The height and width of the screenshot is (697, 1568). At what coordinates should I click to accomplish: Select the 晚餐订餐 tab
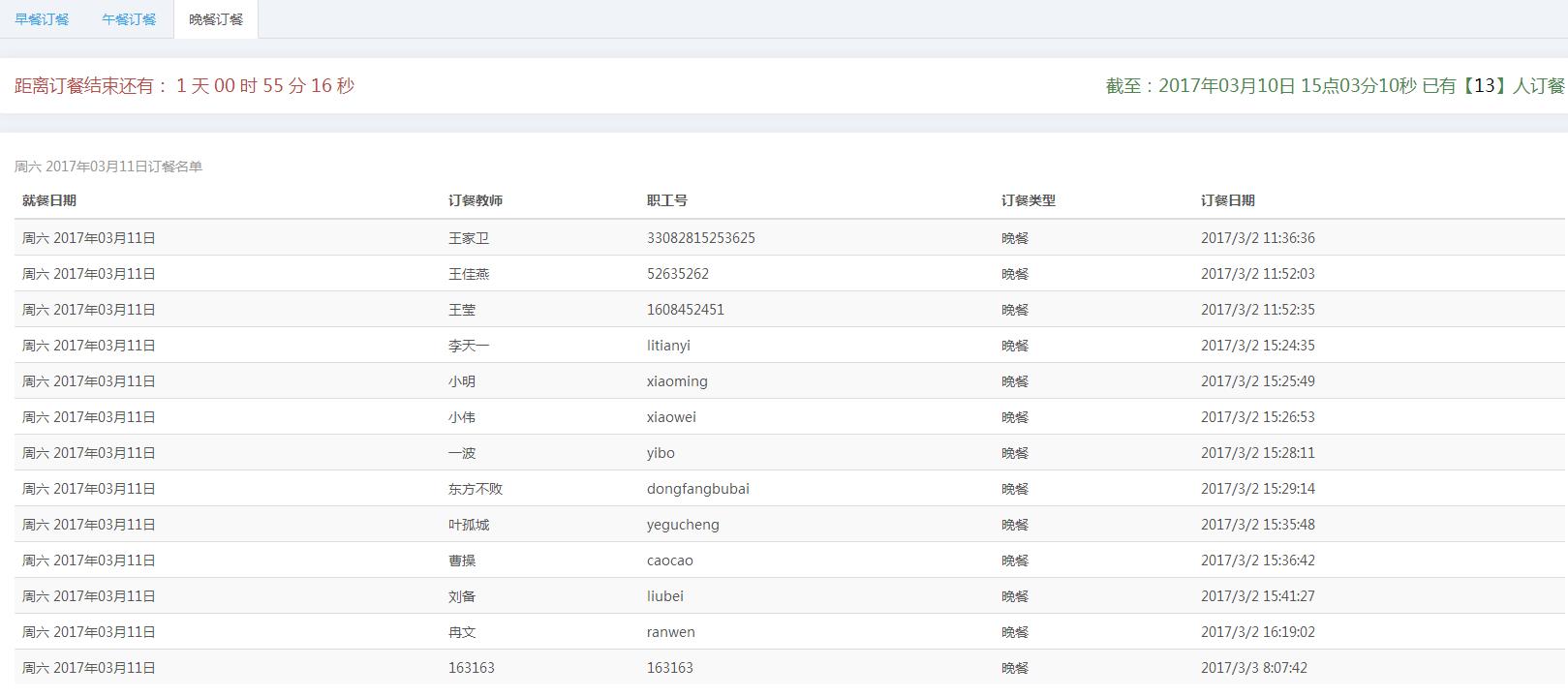tap(216, 19)
